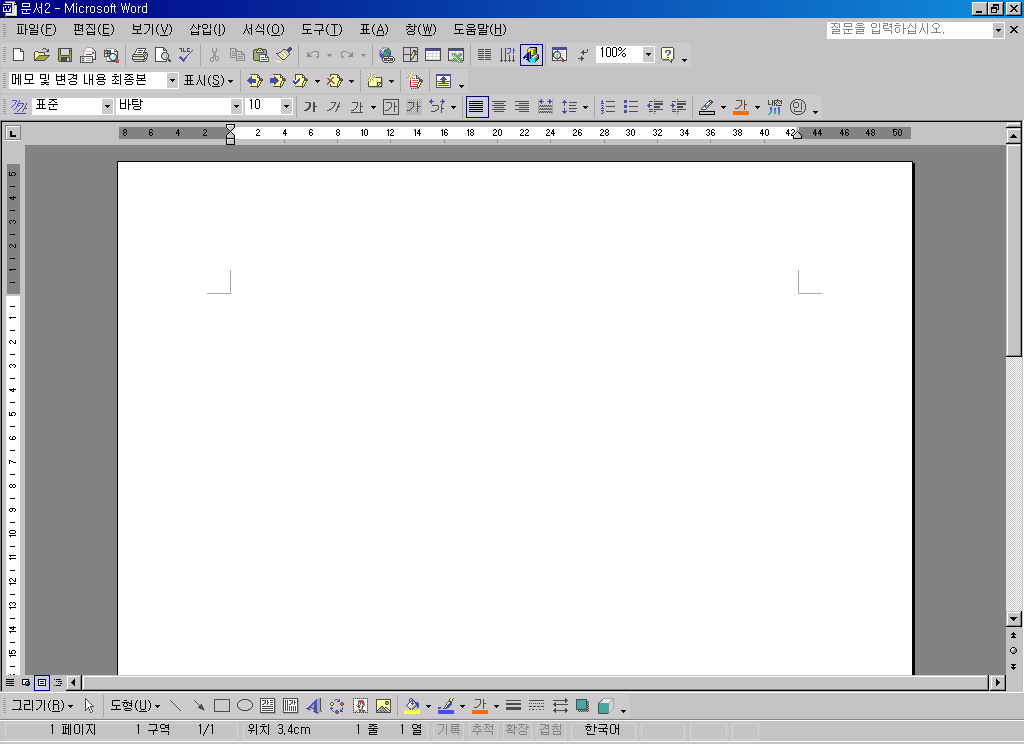Apply highlight color with the marker icon

coord(707,106)
